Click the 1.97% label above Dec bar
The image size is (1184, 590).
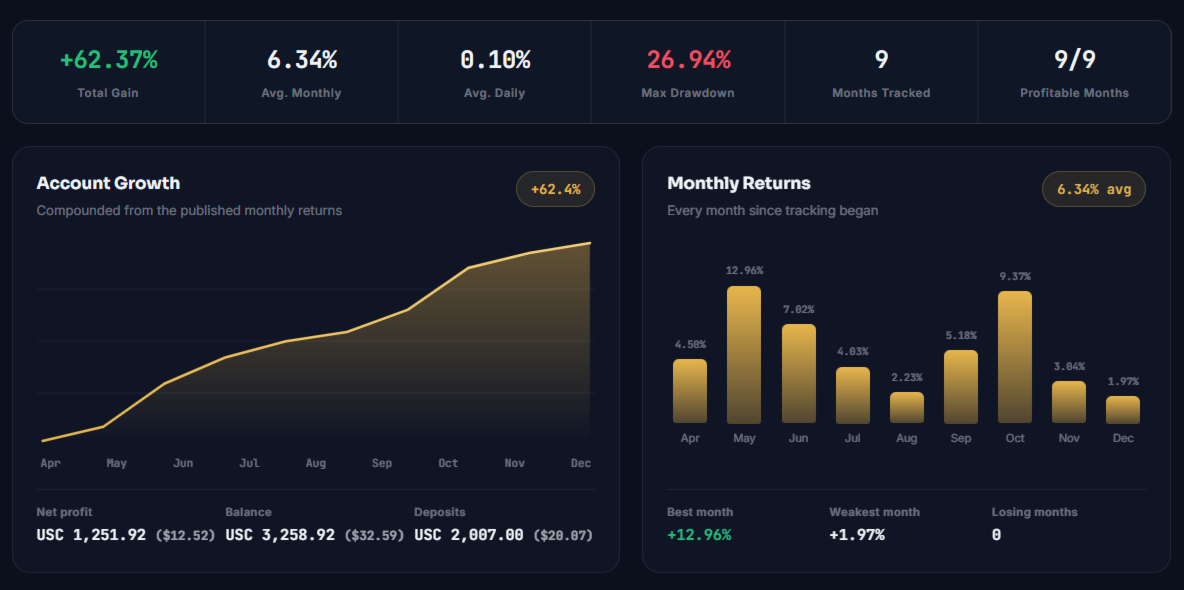tap(1123, 381)
